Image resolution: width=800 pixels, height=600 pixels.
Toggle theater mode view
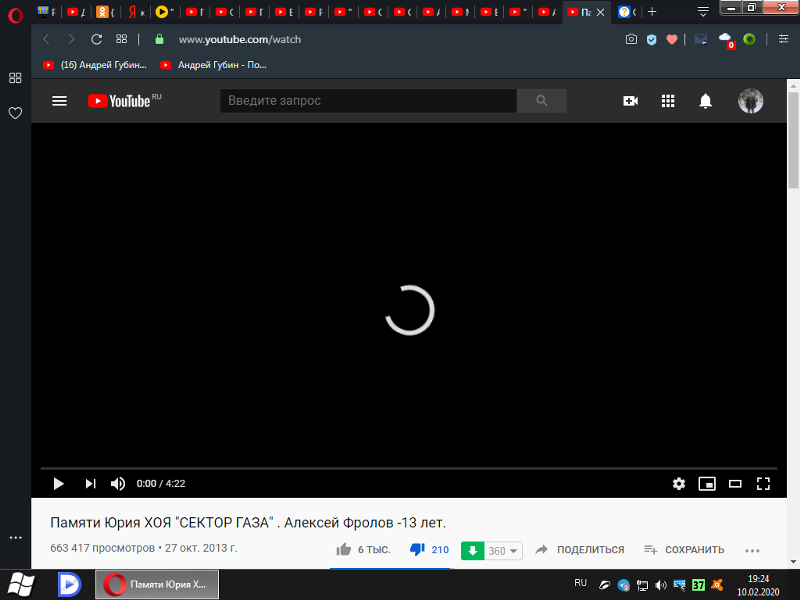pyautogui.click(x=735, y=483)
